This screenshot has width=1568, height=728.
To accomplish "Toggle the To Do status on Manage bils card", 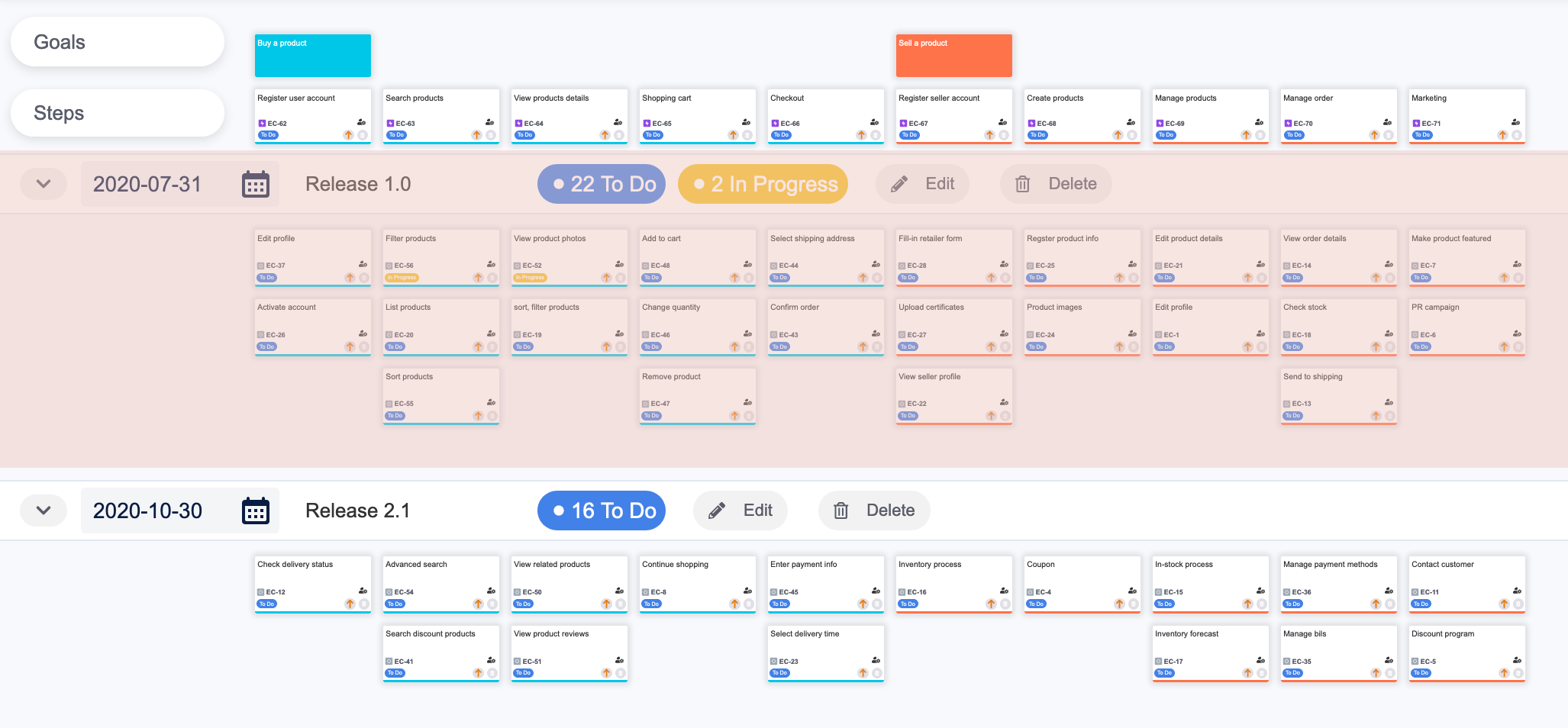I will 1292,672.
